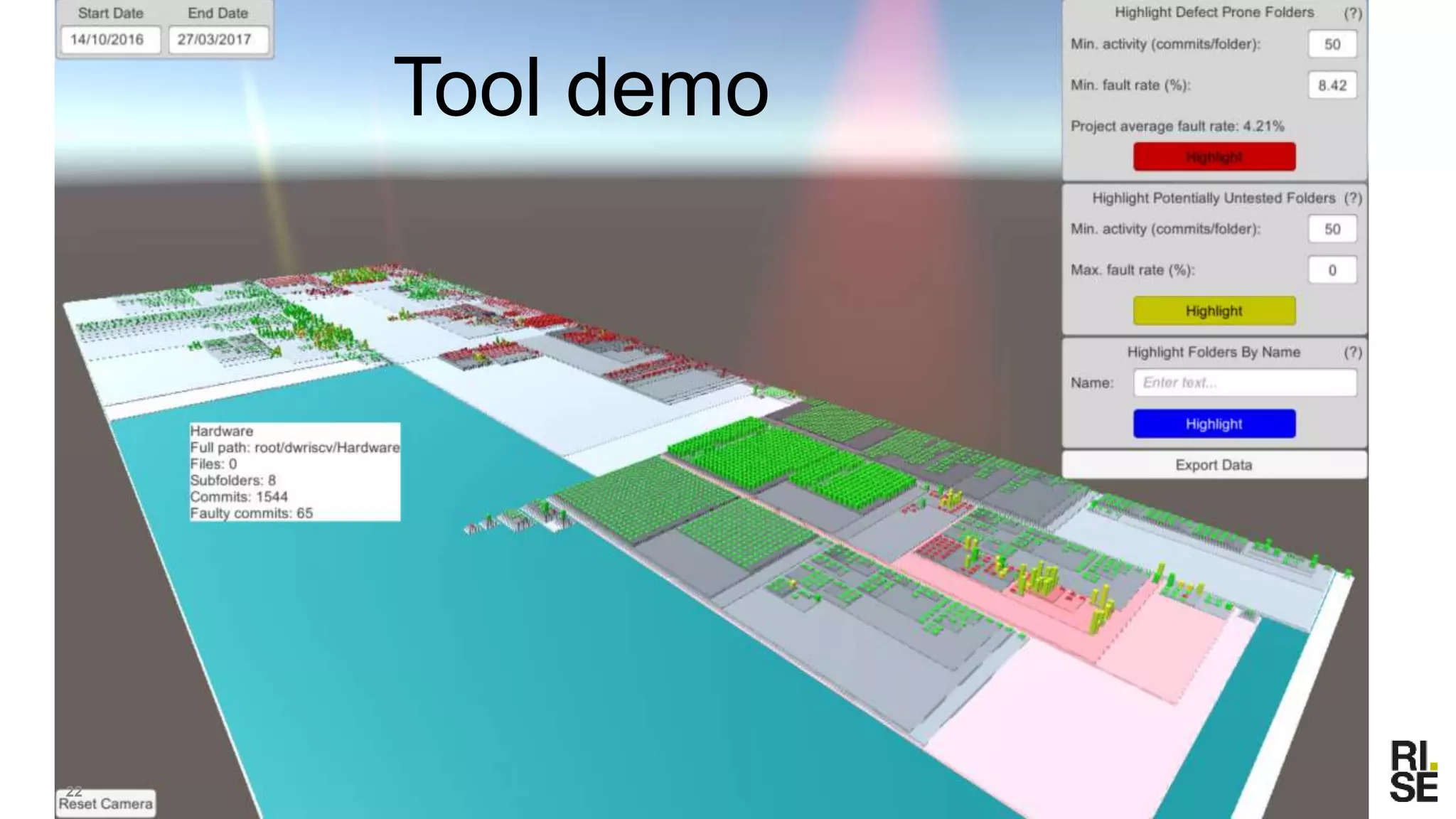Click 'Commits: 1544' in the tooltip
1456x819 pixels.
[x=239, y=497]
